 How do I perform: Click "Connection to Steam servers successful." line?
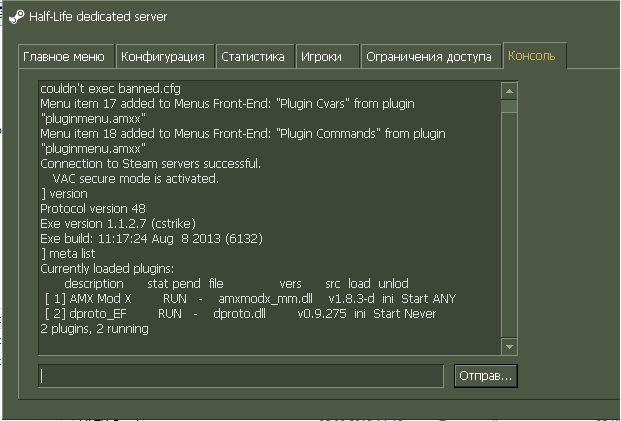pos(150,163)
